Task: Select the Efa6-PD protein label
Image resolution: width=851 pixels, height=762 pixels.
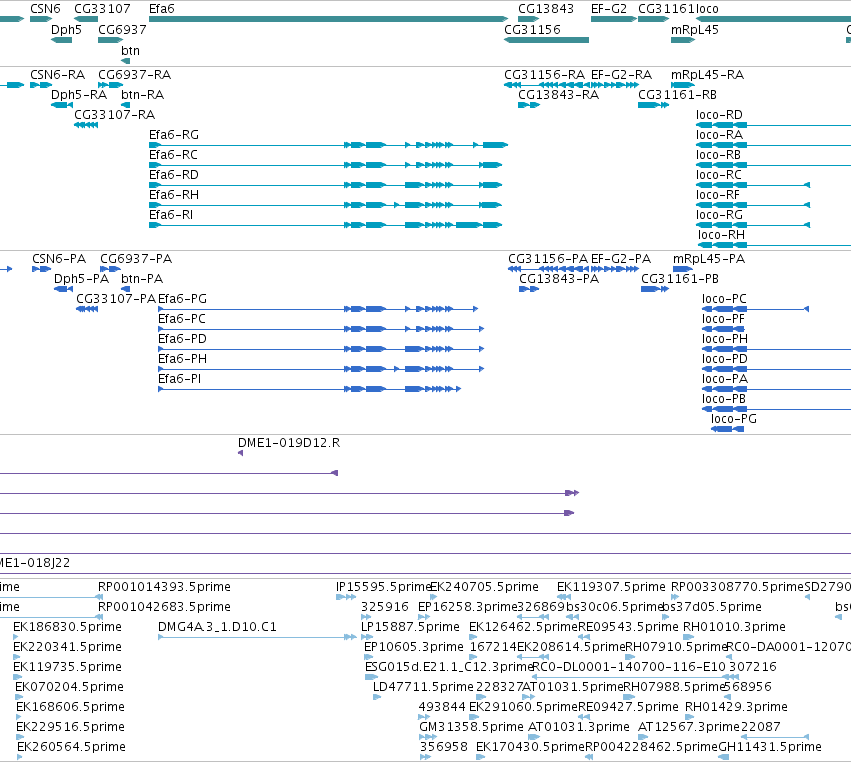Action: [x=182, y=339]
